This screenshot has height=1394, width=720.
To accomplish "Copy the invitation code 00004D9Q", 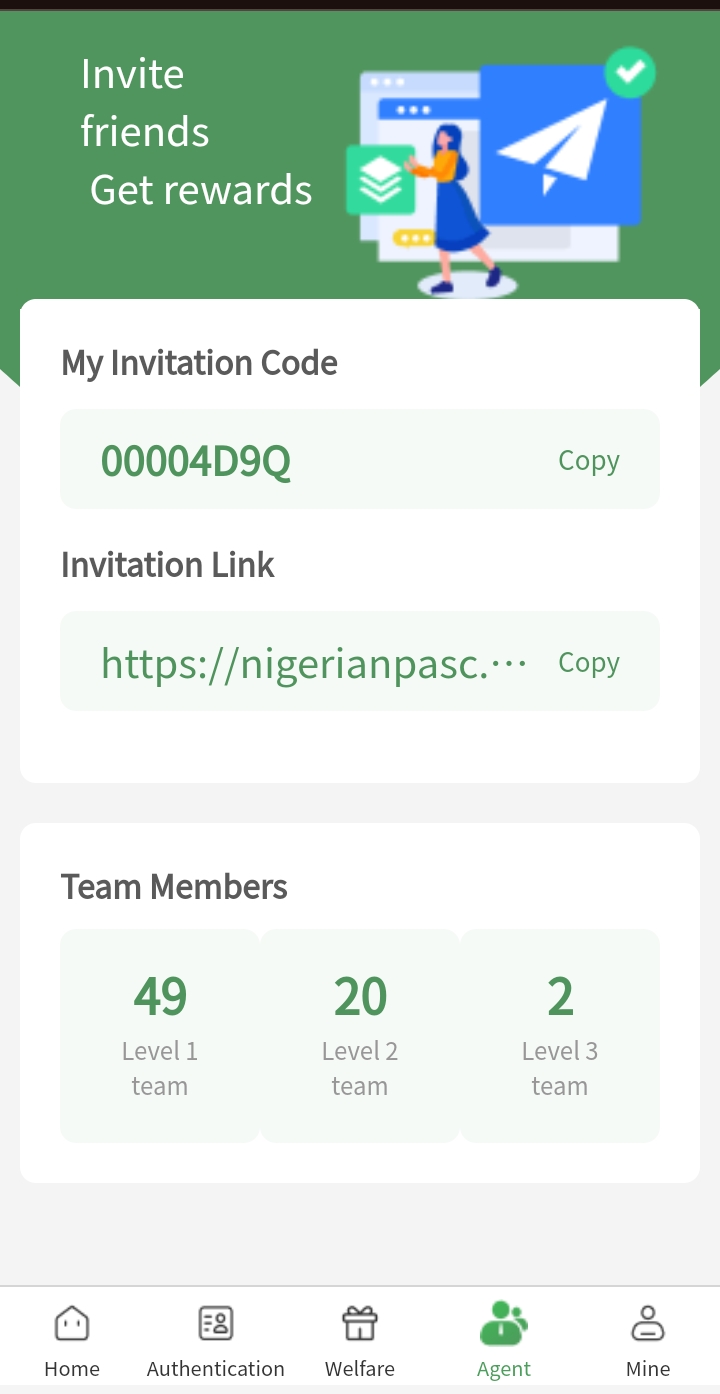I will [x=588, y=460].
